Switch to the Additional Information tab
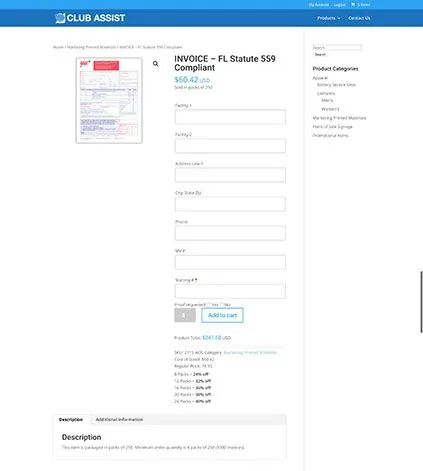Image resolution: width=423 pixels, height=471 pixels. point(119,419)
